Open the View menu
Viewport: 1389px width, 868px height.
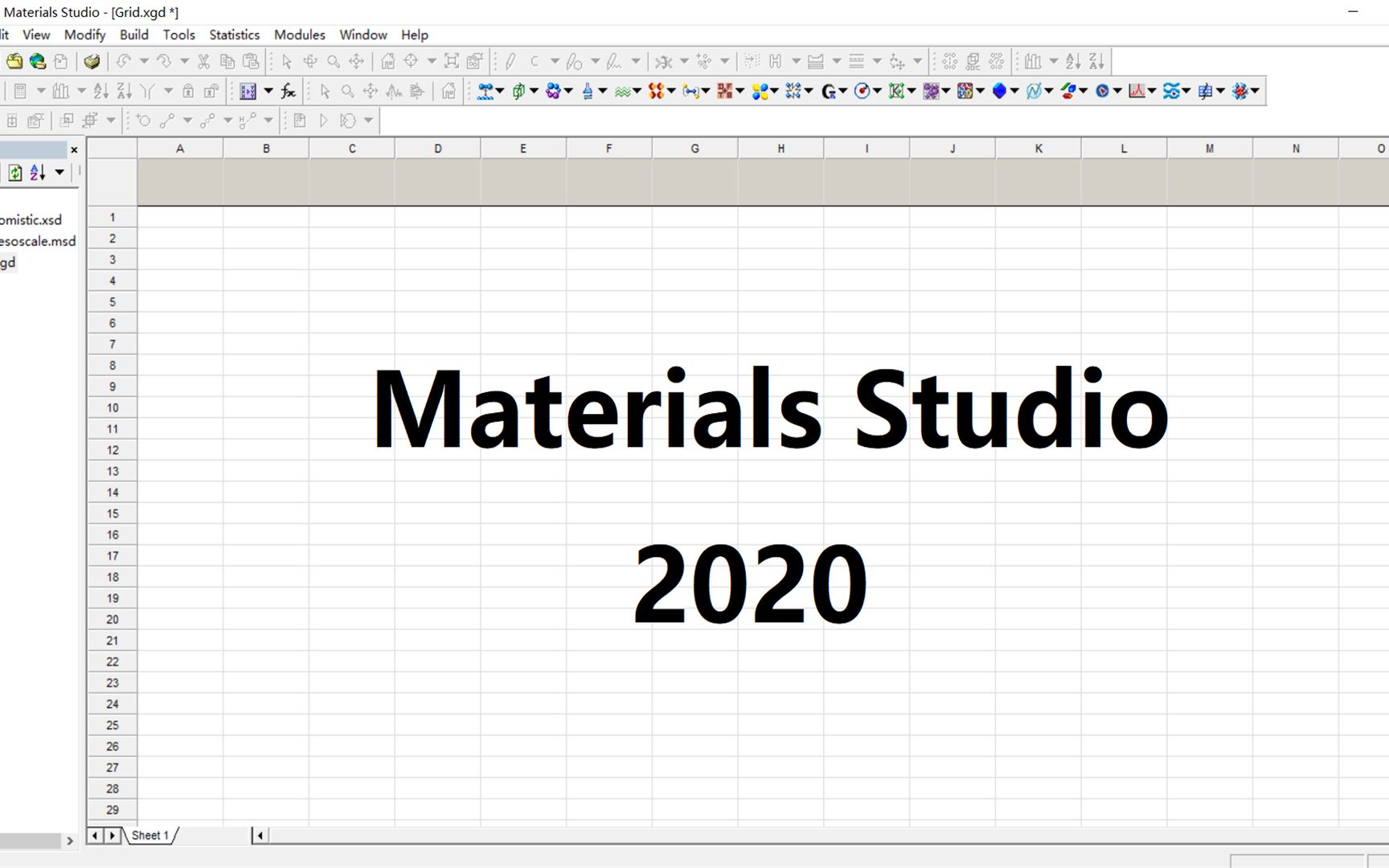[36, 35]
